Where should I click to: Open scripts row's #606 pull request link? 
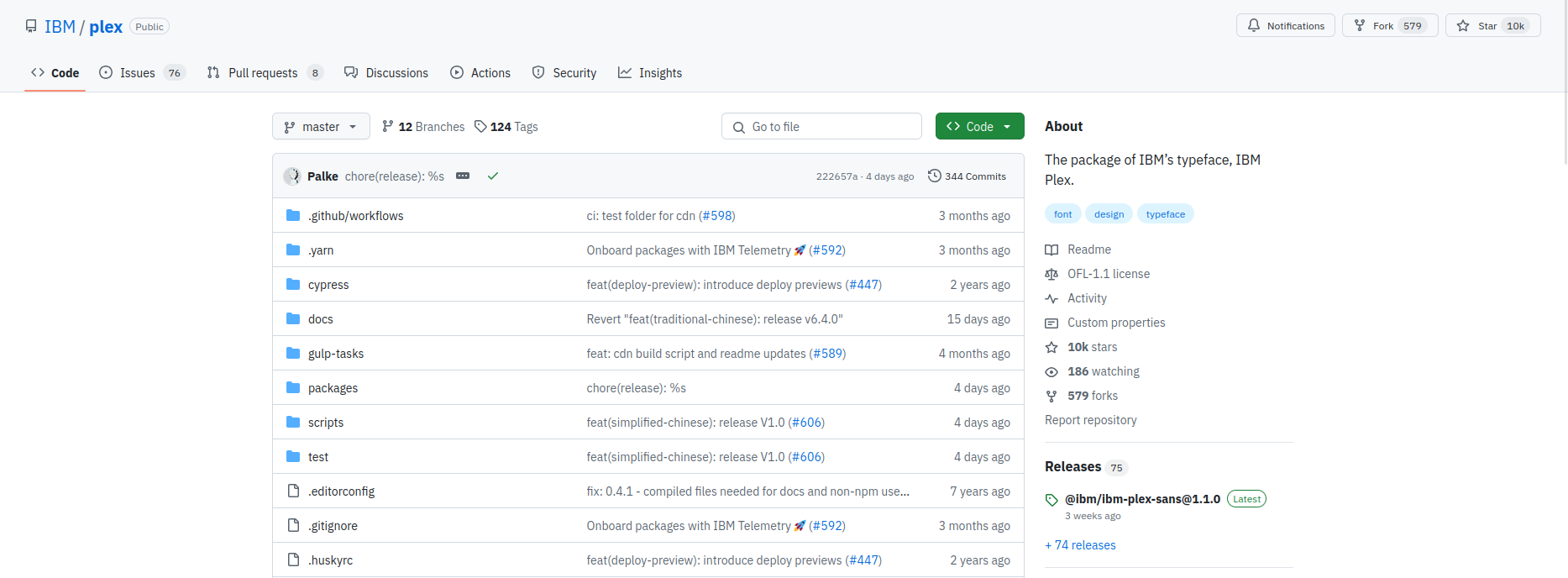pyautogui.click(x=806, y=423)
